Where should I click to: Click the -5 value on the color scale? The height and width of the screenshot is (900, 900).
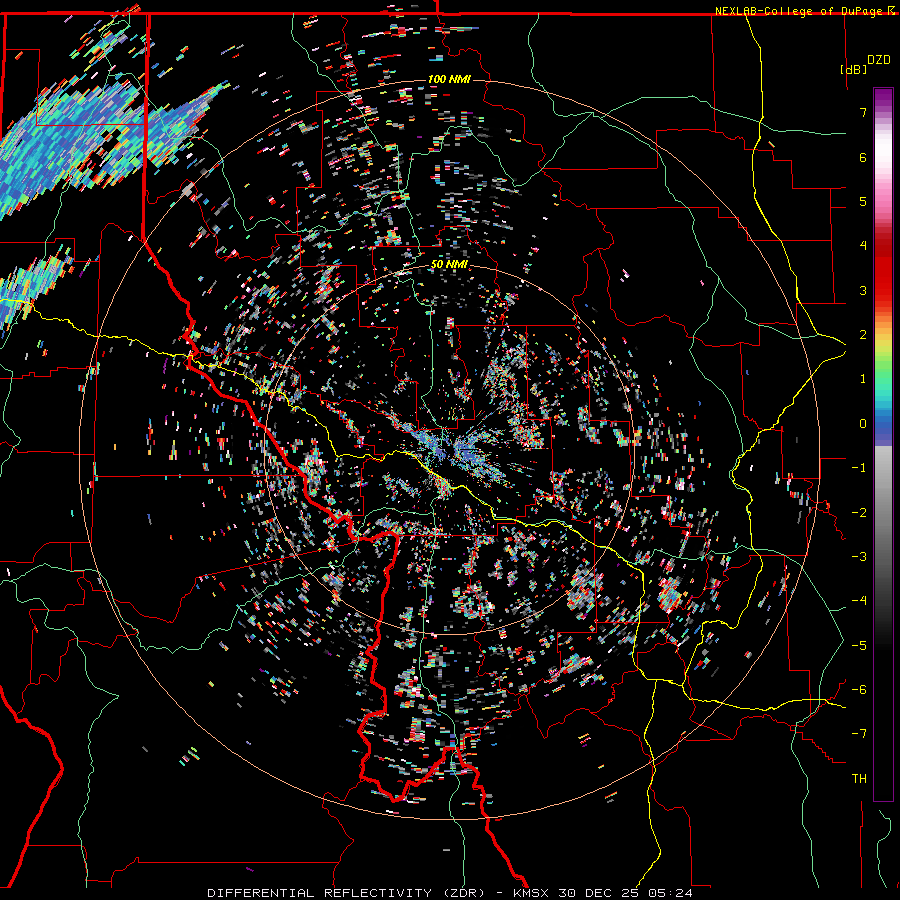tap(859, 646)
